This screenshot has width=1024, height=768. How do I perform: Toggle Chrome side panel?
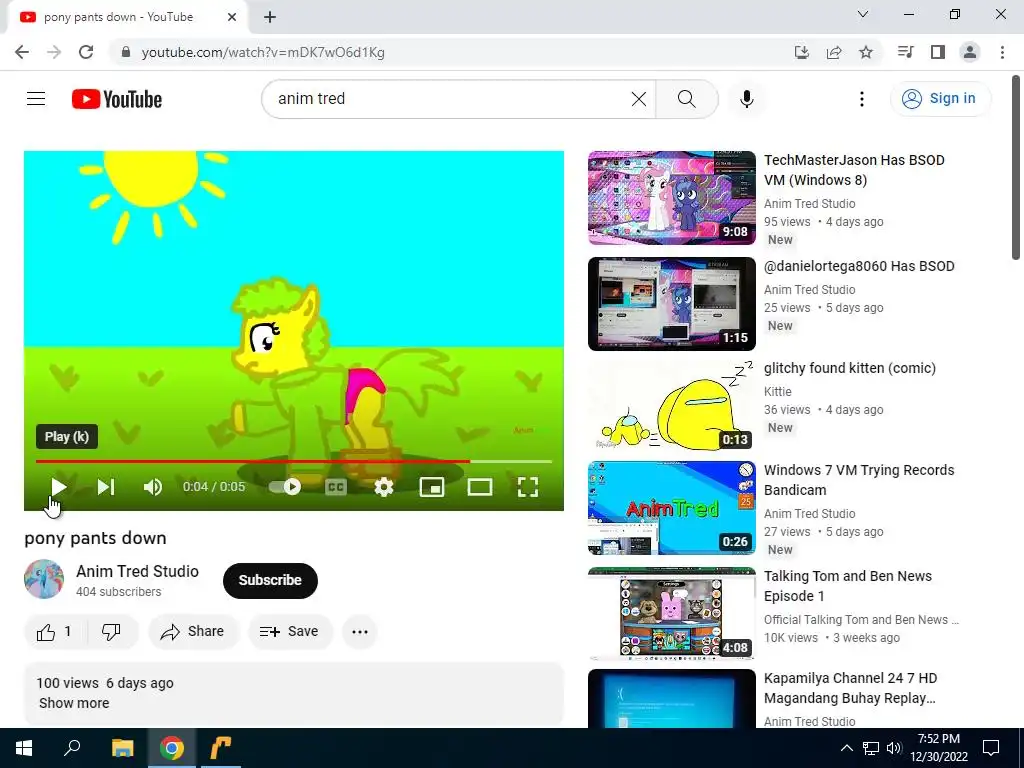[938, 52]
